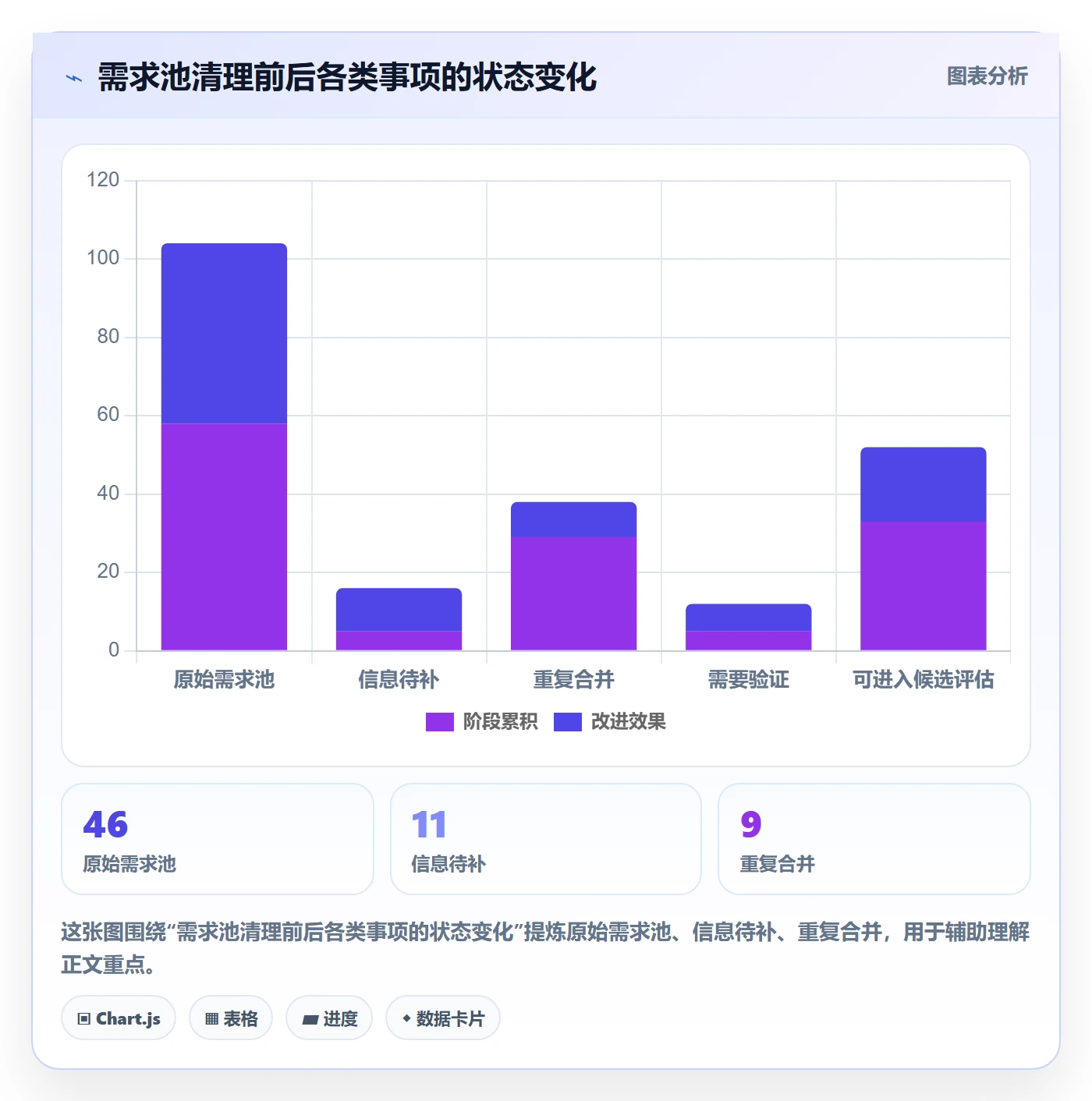Click the purple segment of 原始需求池 bar
This screenshot has height=1101, width=1092.
pyautogui.click(x=224, y=536)
